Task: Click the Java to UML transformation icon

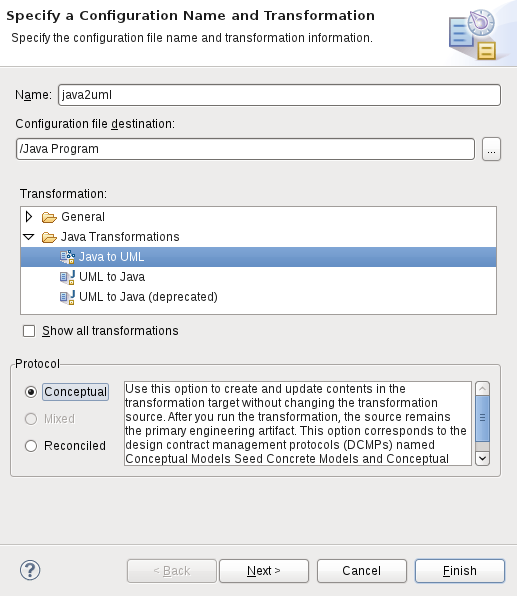Action: point(67,257)
